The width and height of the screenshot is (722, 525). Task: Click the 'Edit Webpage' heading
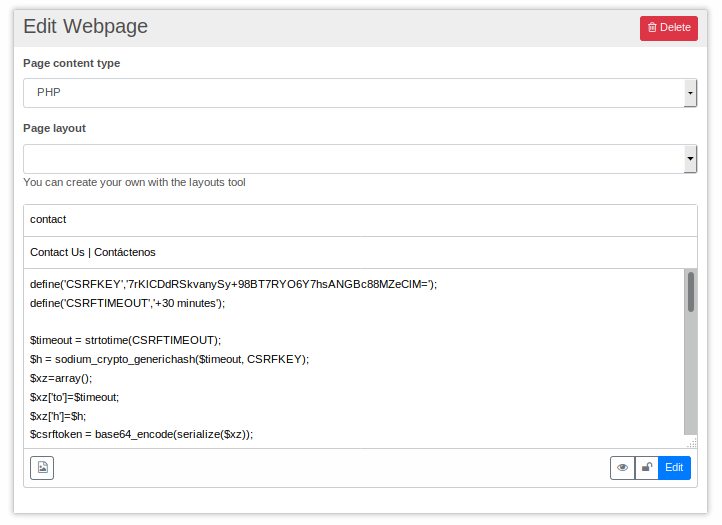click(x=86, y=27)
